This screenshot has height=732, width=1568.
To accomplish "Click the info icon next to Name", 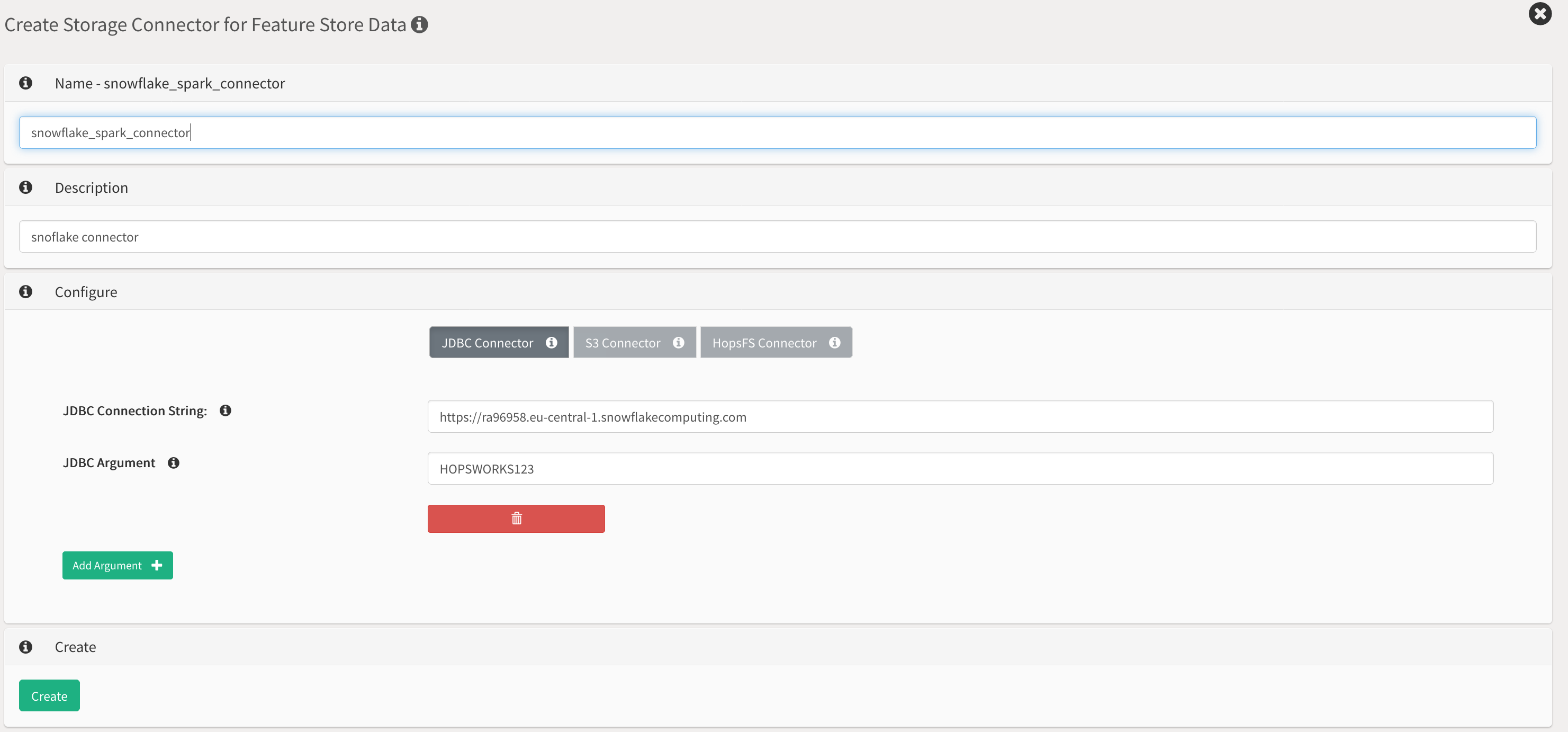I will point(25,83).
